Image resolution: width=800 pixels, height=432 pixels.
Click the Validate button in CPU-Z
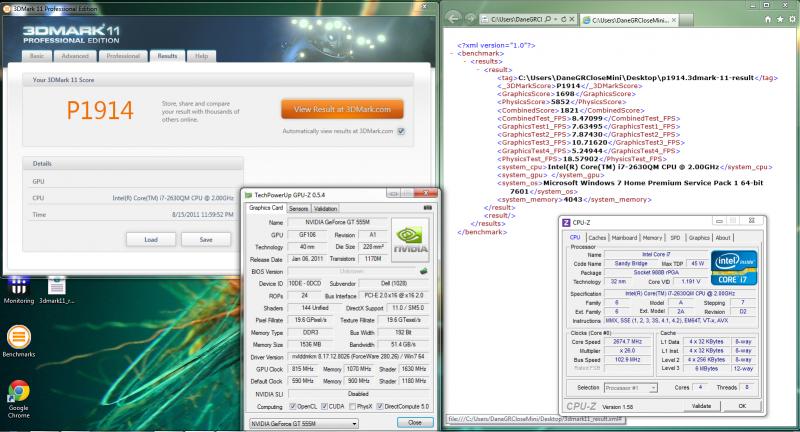(702, 406)
